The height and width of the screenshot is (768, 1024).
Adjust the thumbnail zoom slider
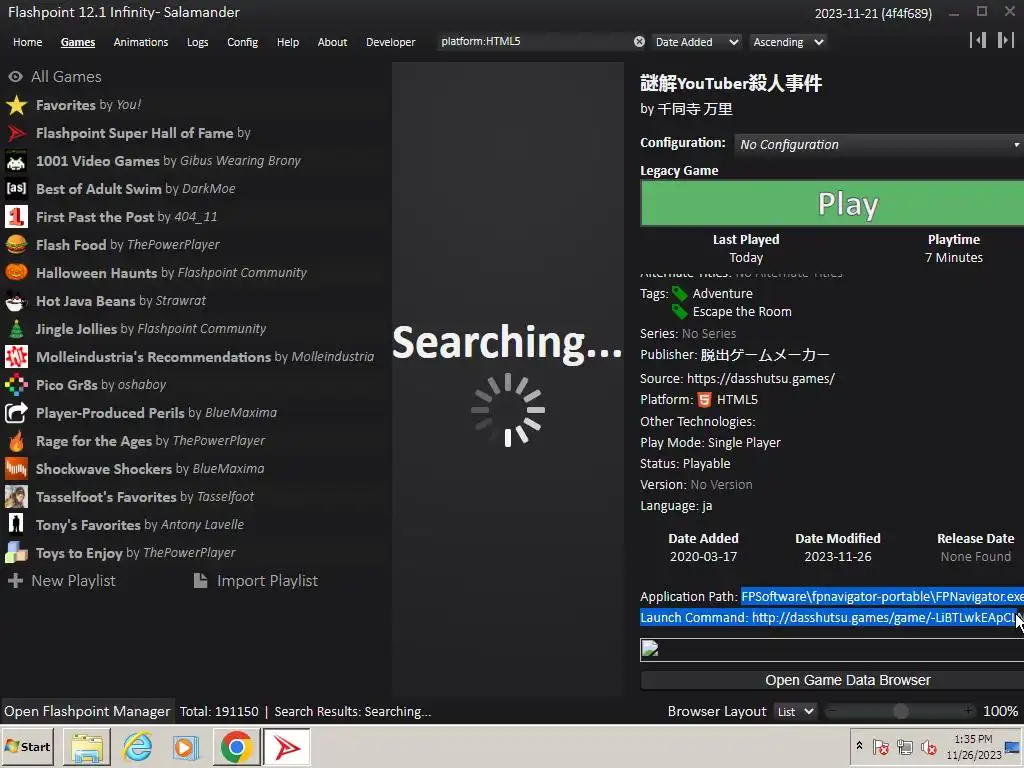tap(901, 711)
